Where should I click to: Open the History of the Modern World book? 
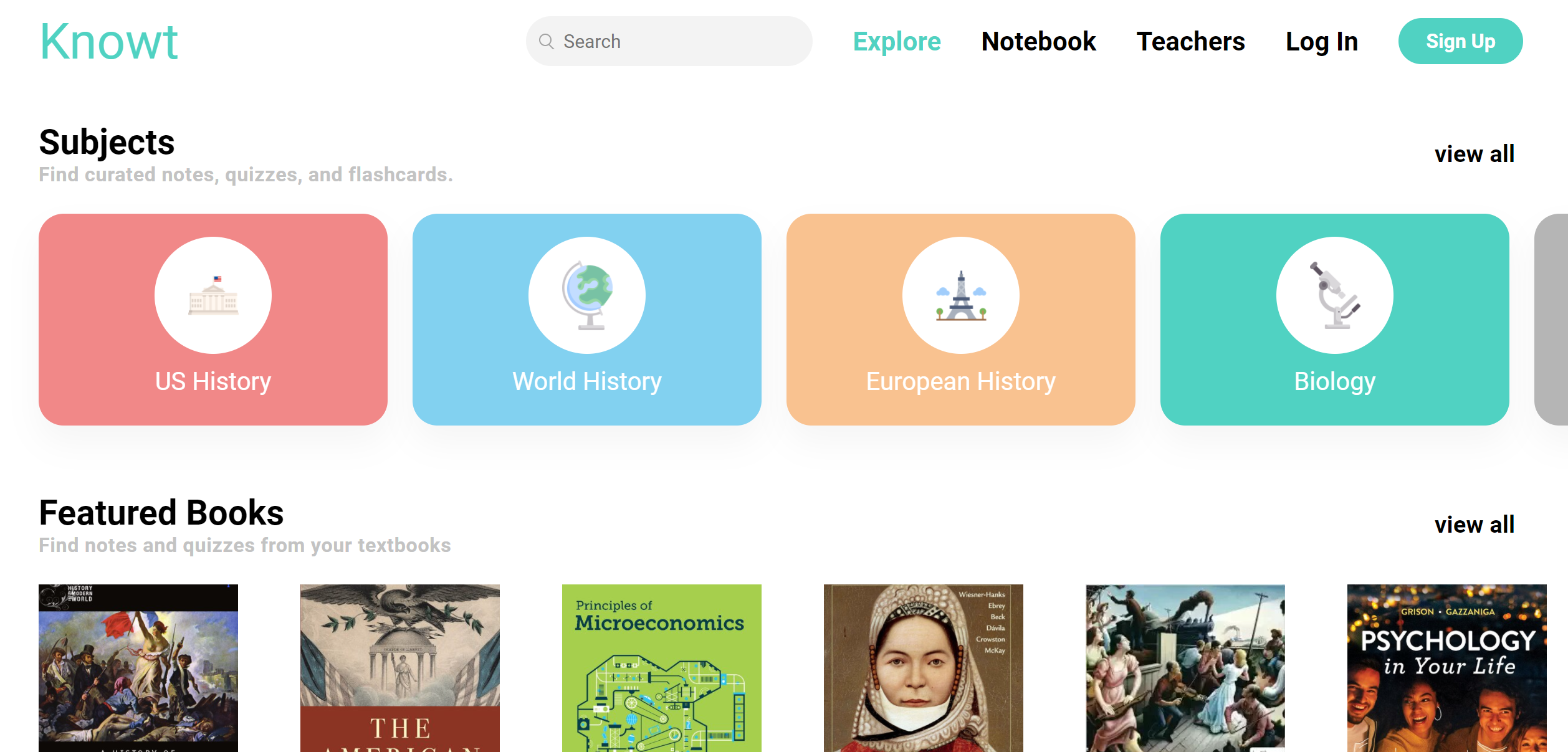[138, 668]
